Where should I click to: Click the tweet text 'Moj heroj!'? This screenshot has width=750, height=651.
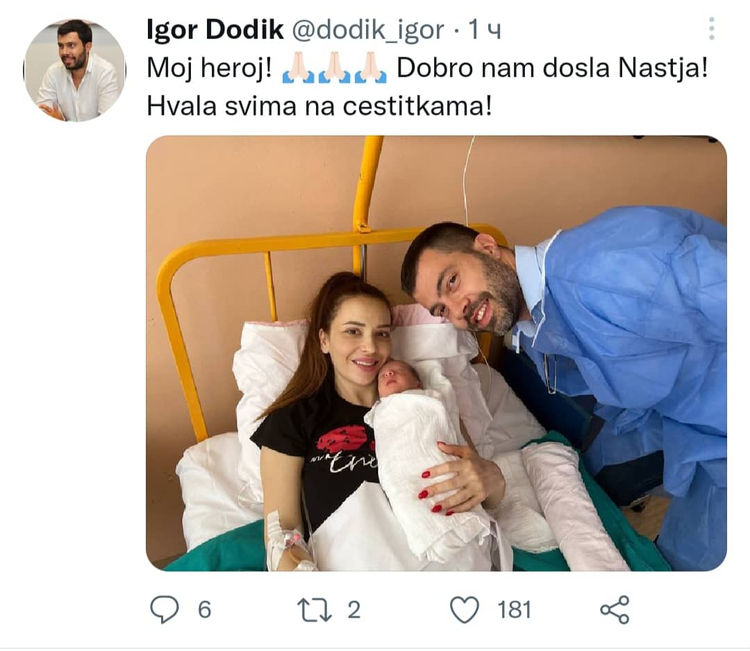coord(209,68)
